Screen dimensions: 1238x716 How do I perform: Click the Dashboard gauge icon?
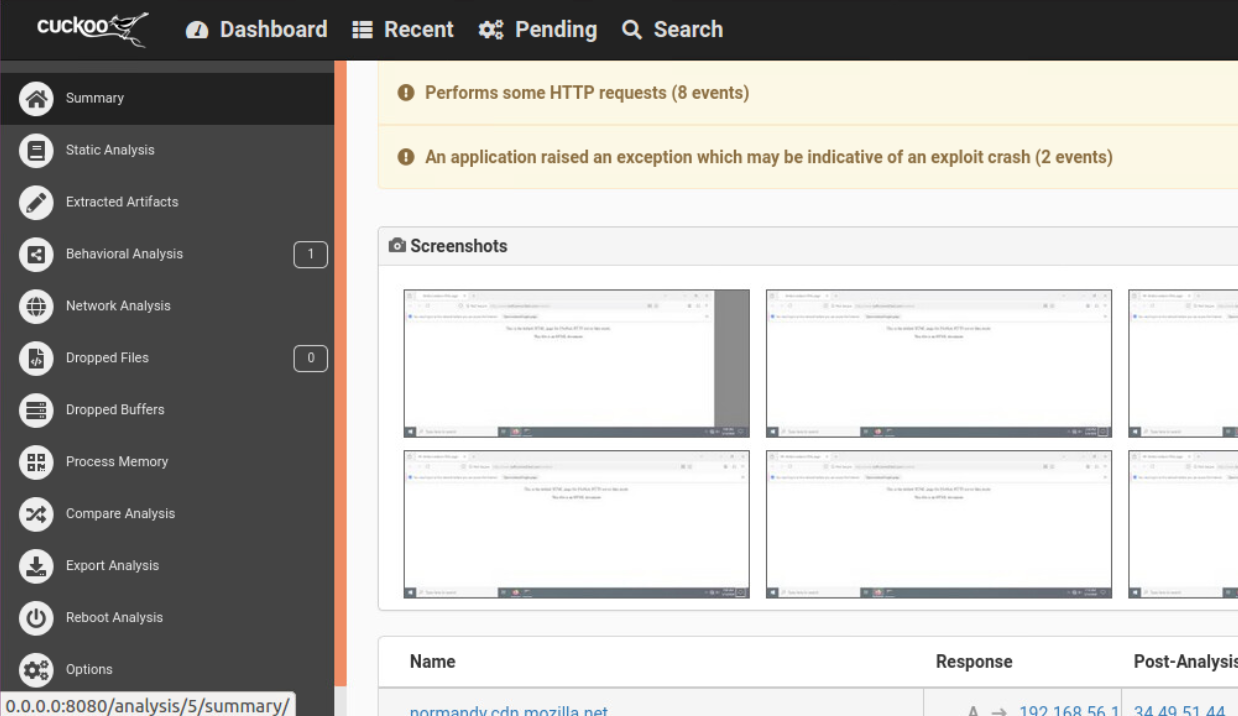click(198, 30)
